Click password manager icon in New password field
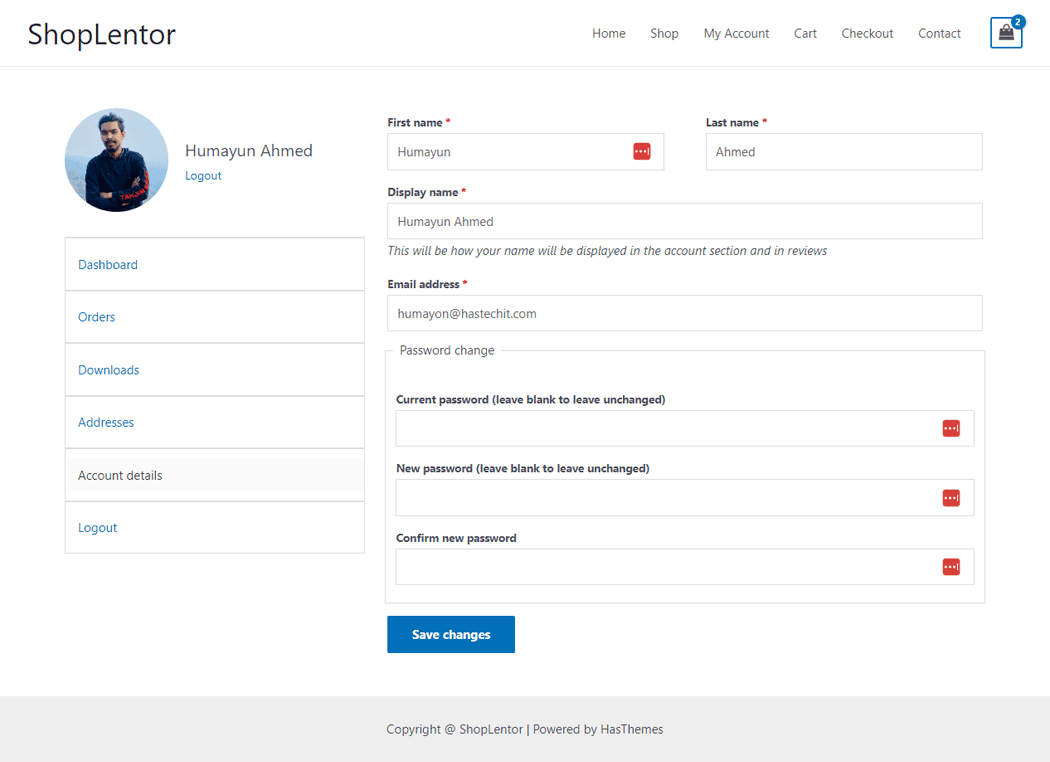This screenshot has height=762, width=1050. 951,498
